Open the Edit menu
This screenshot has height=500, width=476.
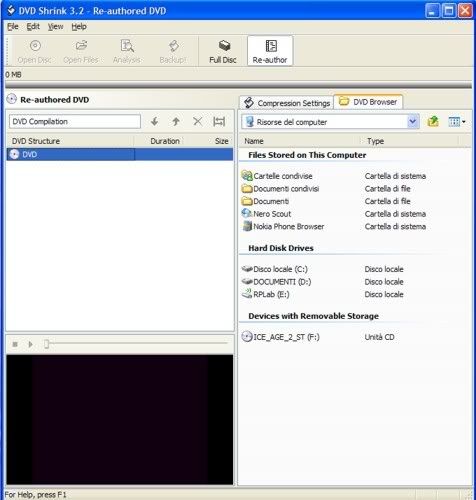pyautogui.click(x=33, y=27)
